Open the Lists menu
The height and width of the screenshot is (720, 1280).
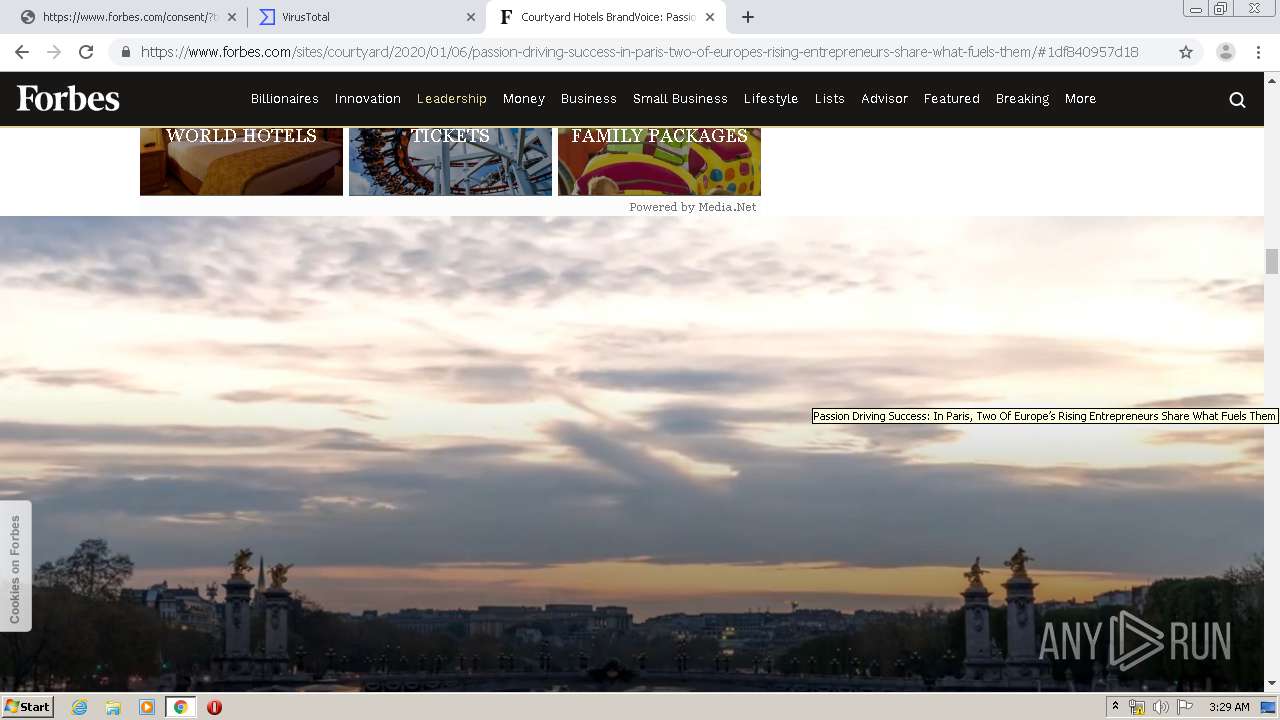[x=830, y=99]
